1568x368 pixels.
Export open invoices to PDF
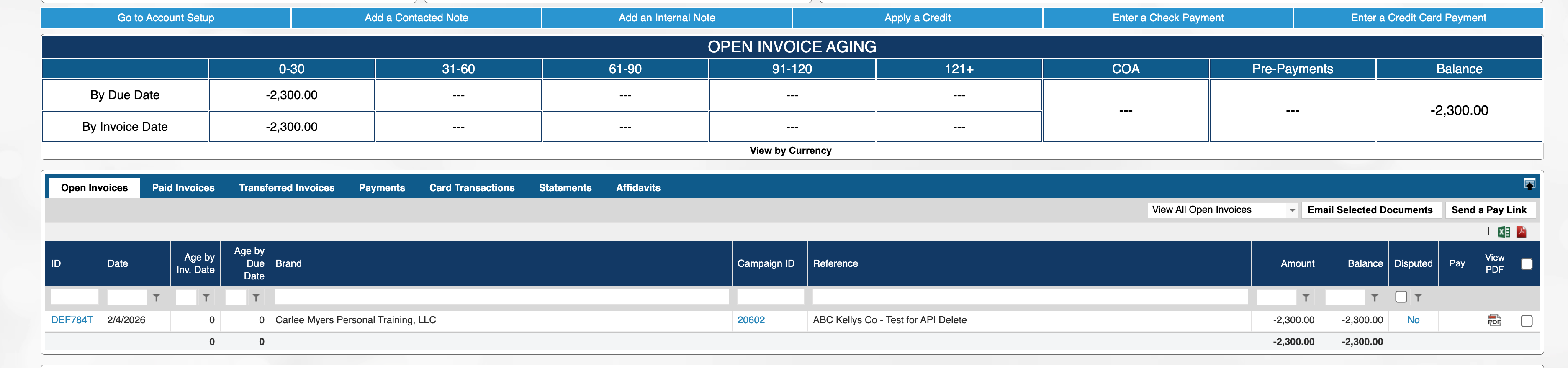pos(1521,232)
